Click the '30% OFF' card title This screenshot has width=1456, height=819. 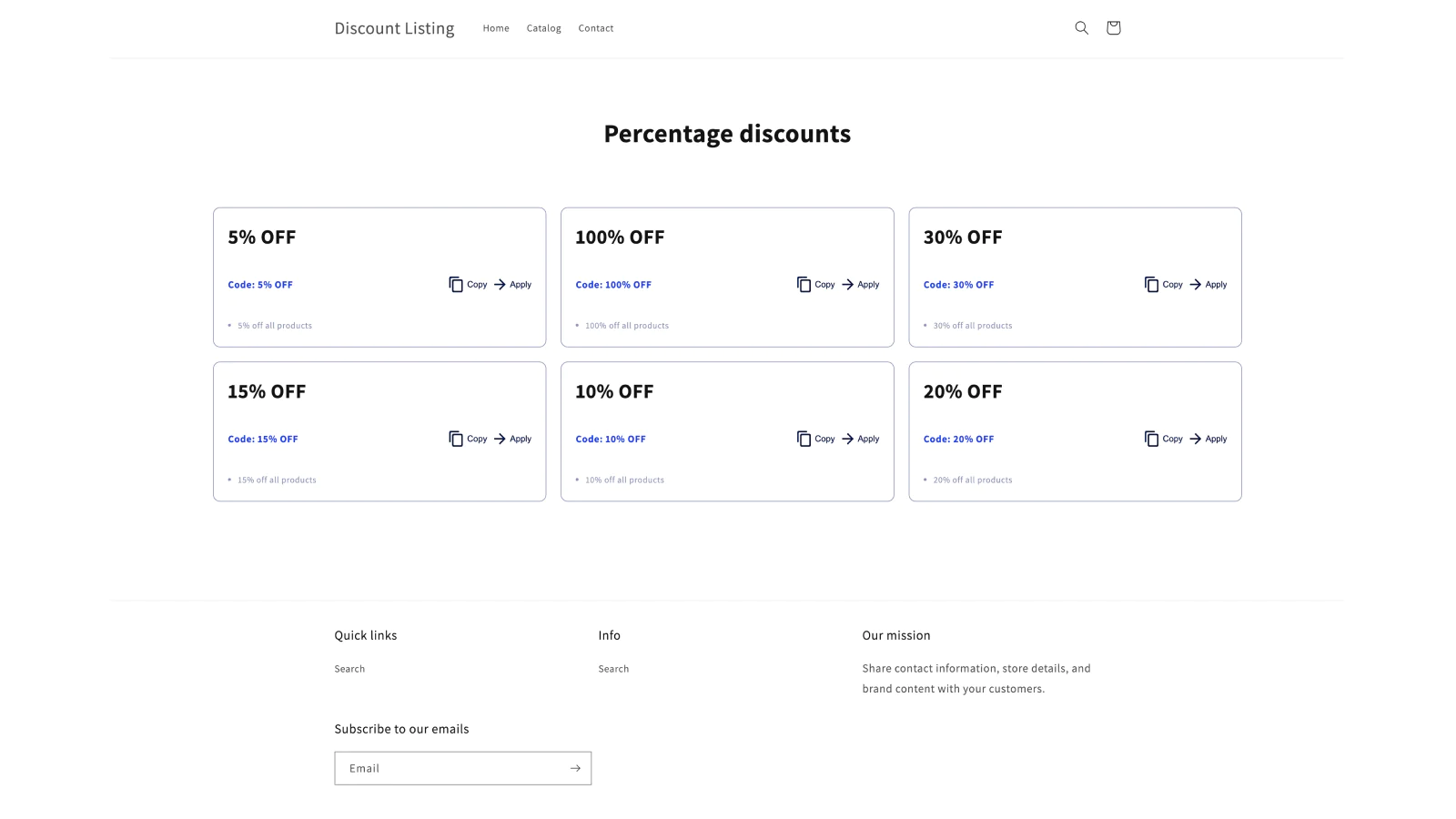[963, 238]
